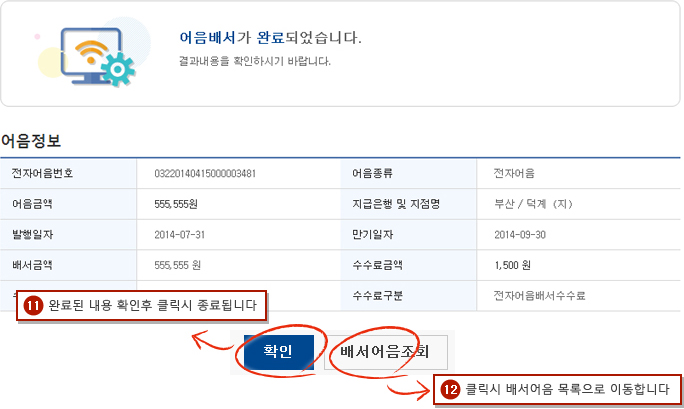Click the 확인 confirm button
Viewport: 684px width, 409px height.
point(278,351)
